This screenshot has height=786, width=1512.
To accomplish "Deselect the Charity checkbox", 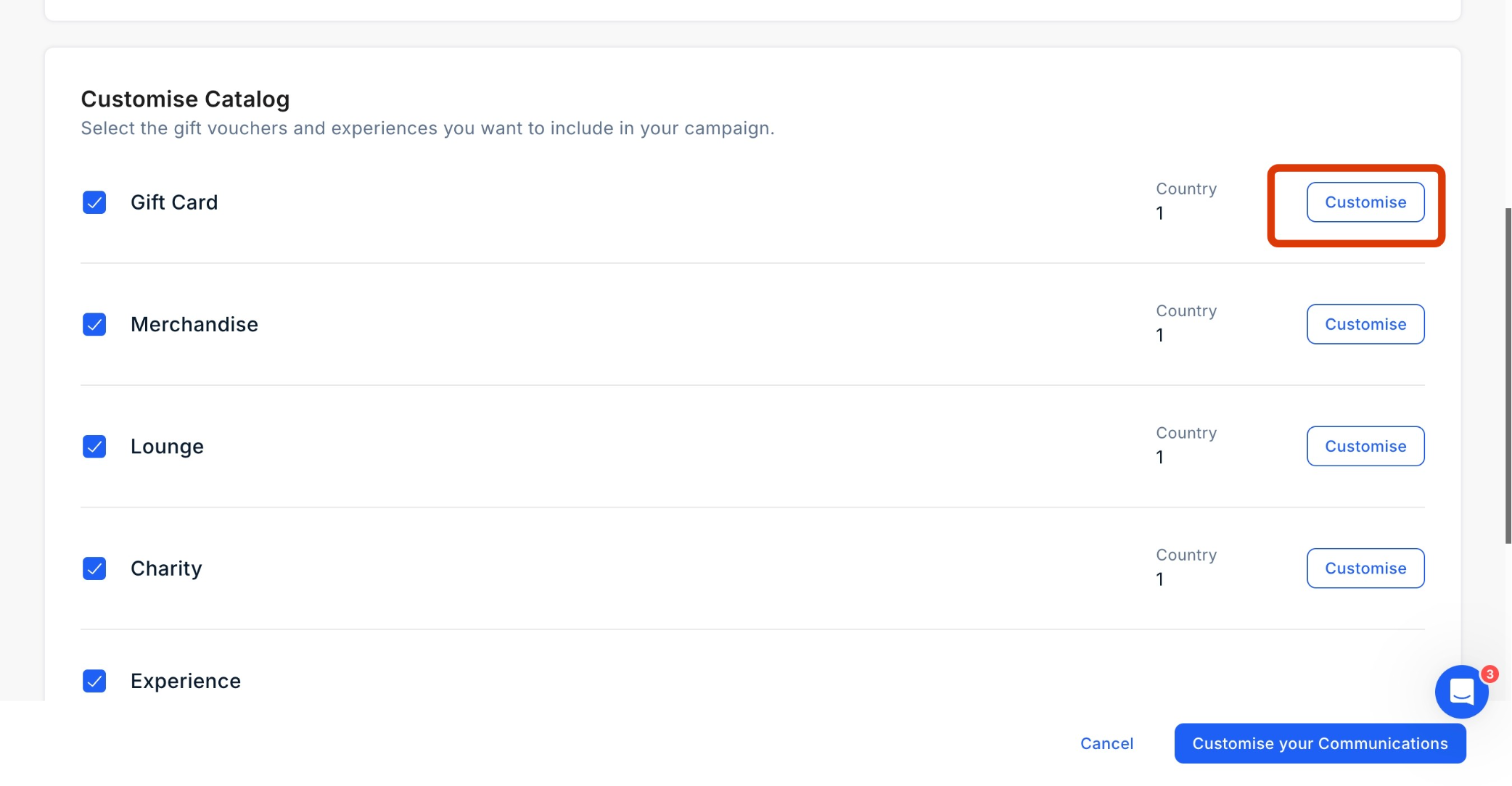I will click(94, 568).
